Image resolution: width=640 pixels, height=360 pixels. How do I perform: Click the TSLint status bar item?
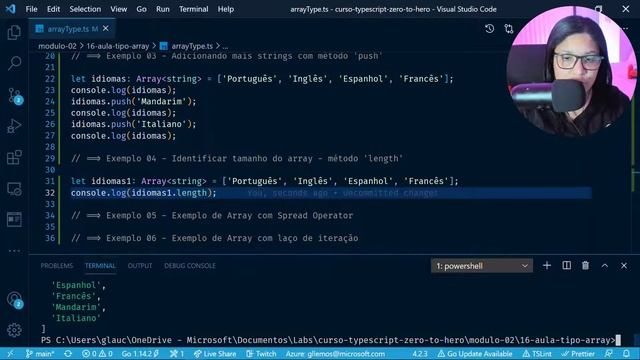point(537,354)
